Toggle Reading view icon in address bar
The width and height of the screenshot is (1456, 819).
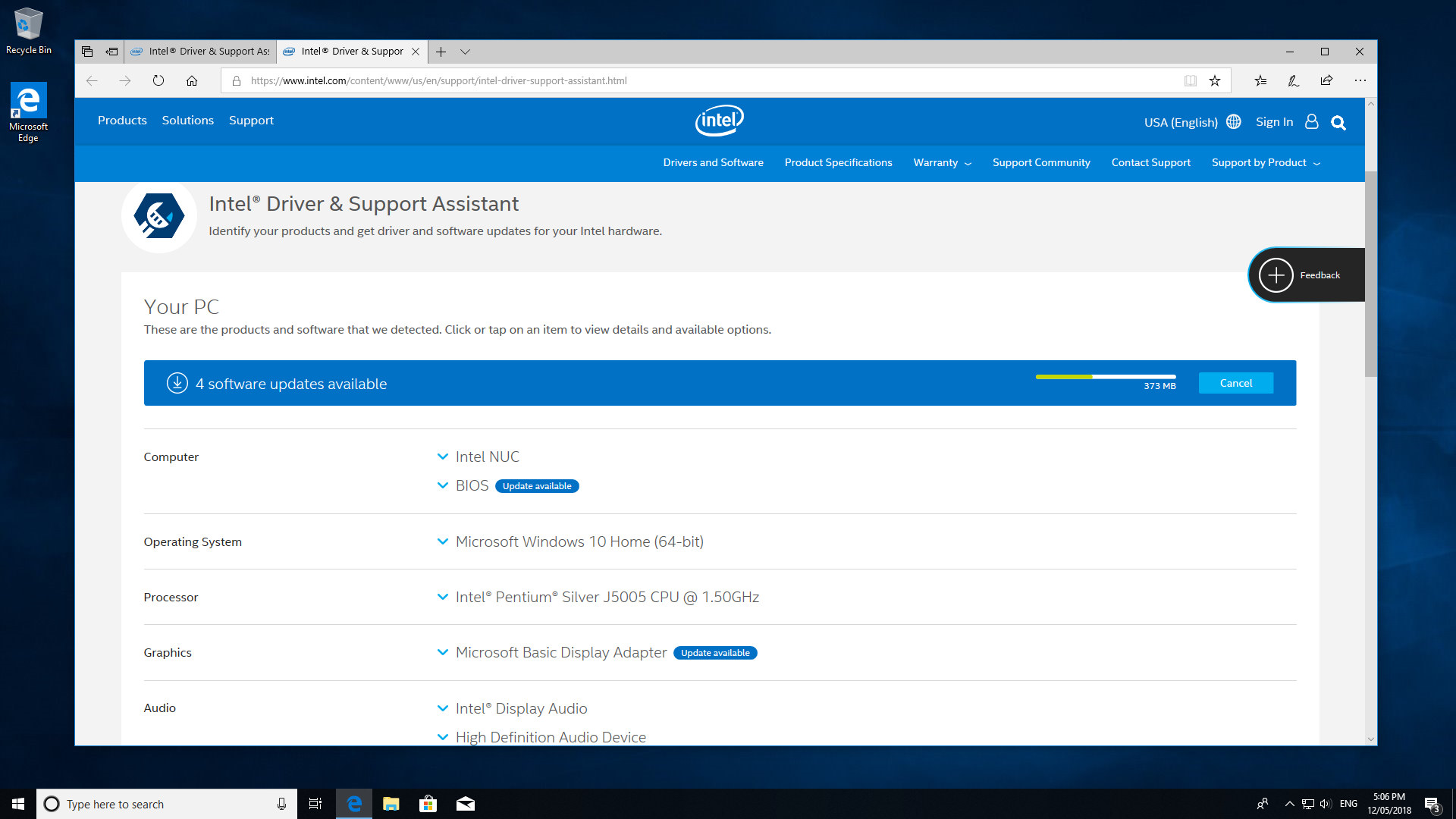pos(1191,80)
